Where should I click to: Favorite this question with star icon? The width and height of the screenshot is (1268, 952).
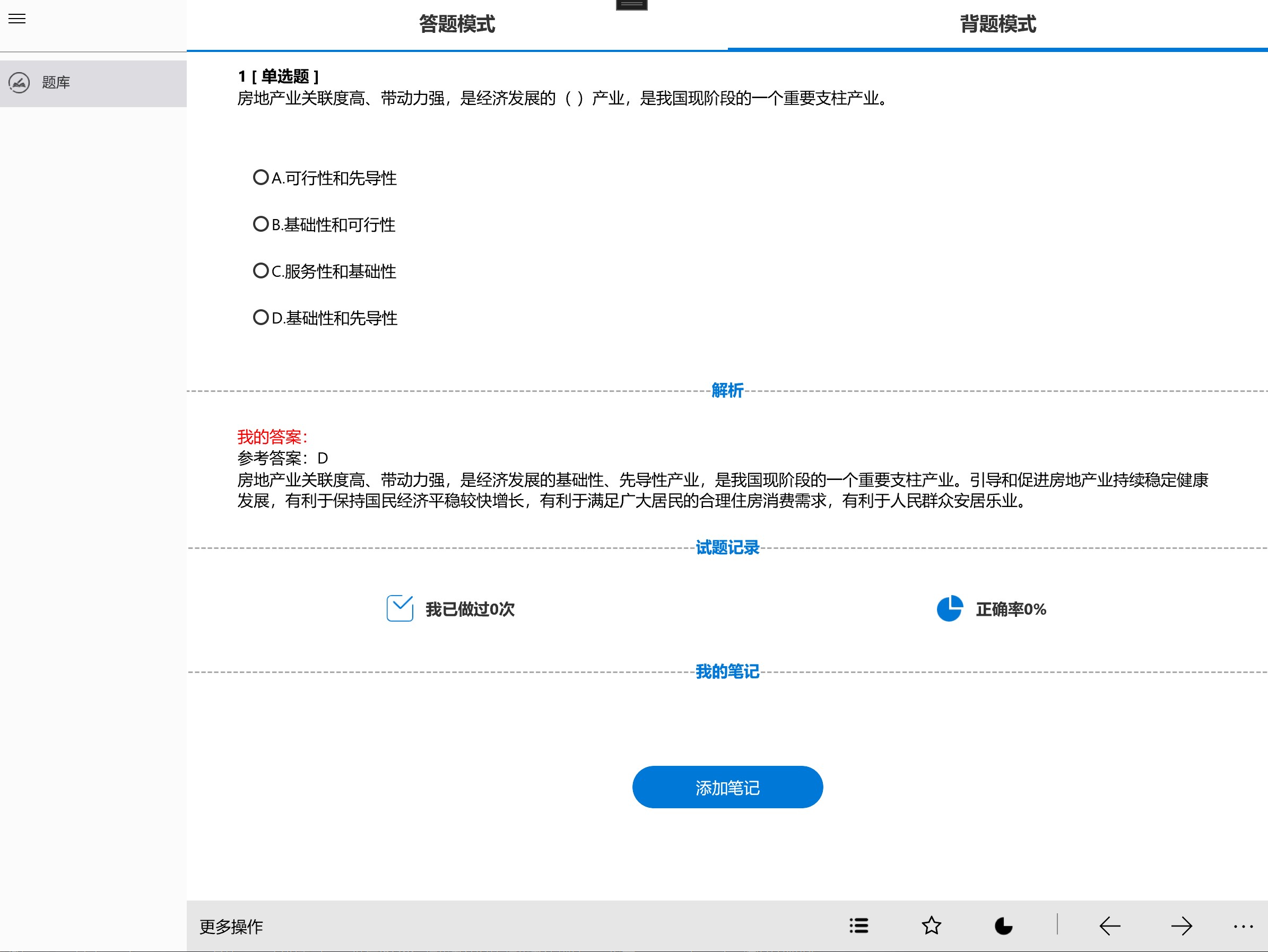coord(931,925)
